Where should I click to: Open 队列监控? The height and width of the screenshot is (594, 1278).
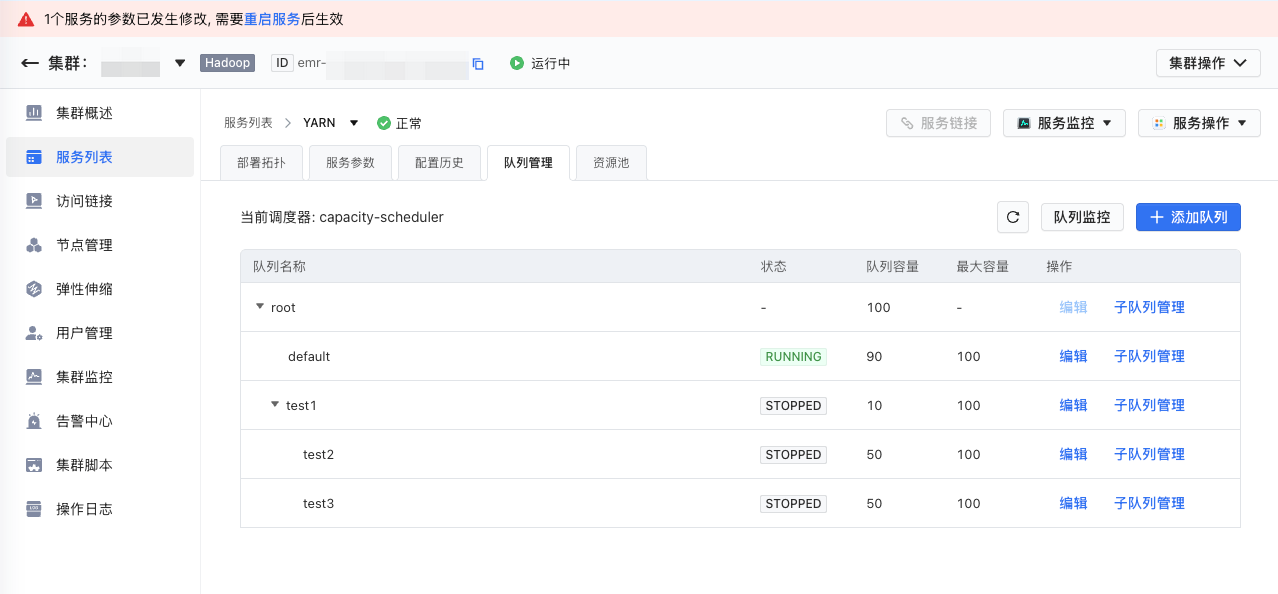coord(1082,217)
